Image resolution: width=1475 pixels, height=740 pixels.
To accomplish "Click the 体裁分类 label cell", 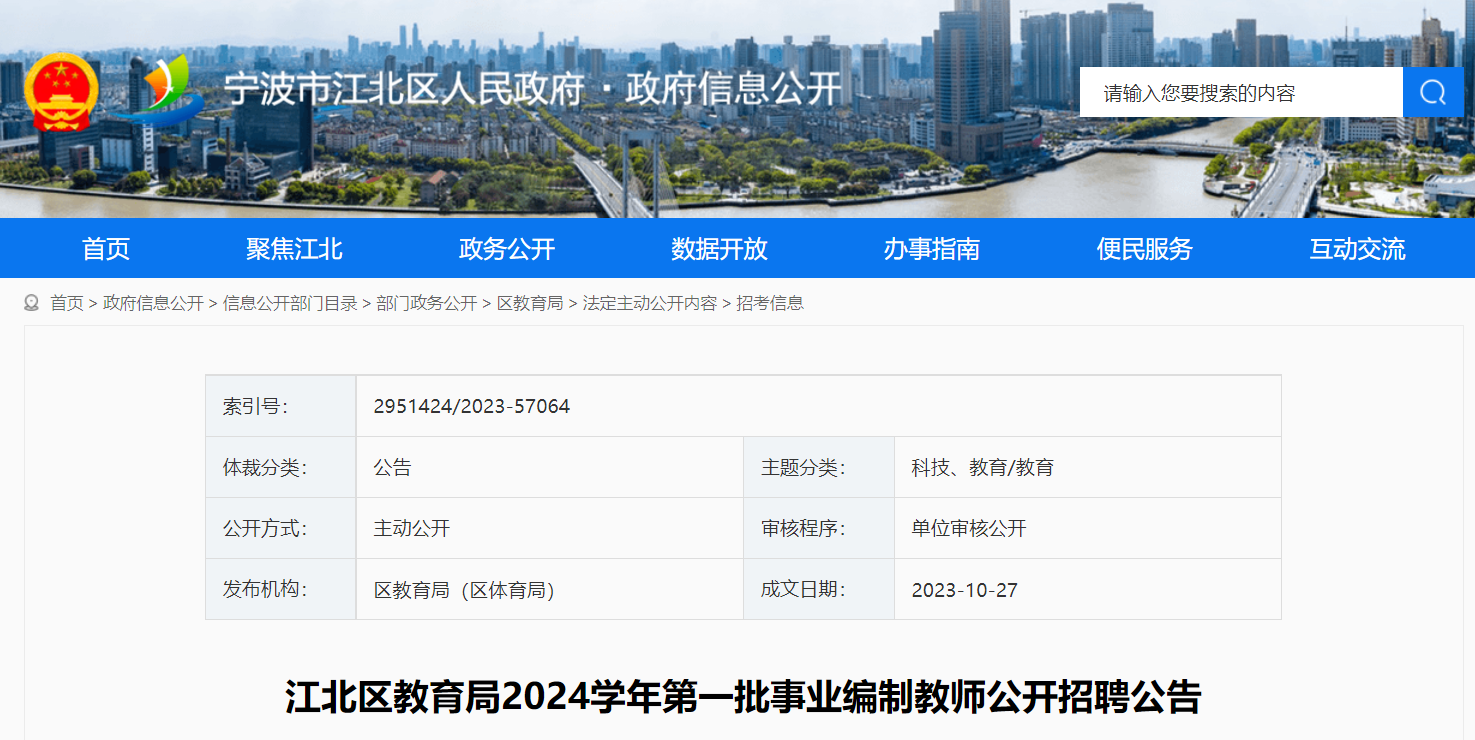I will point(281,467).
